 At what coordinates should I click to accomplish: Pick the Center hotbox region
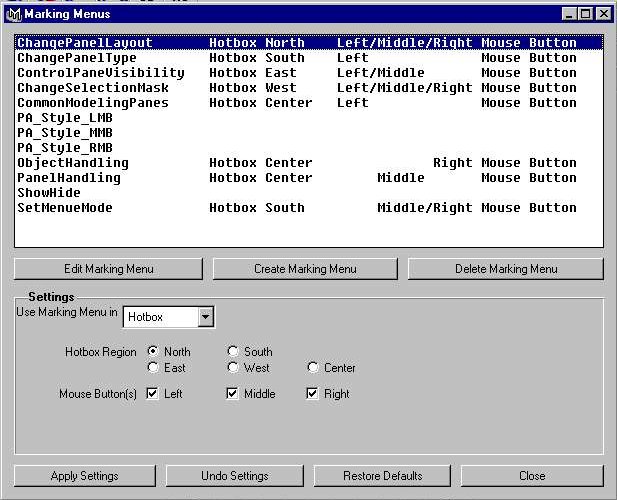pos(312,367)
